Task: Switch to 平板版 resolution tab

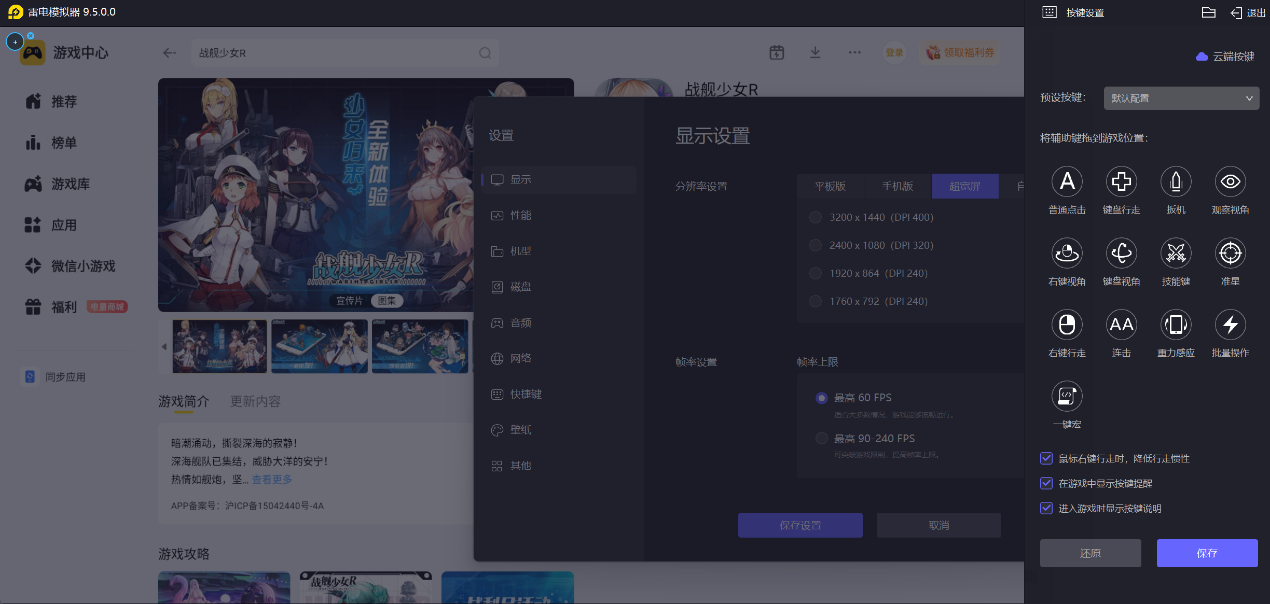Action: coord(830,186)
